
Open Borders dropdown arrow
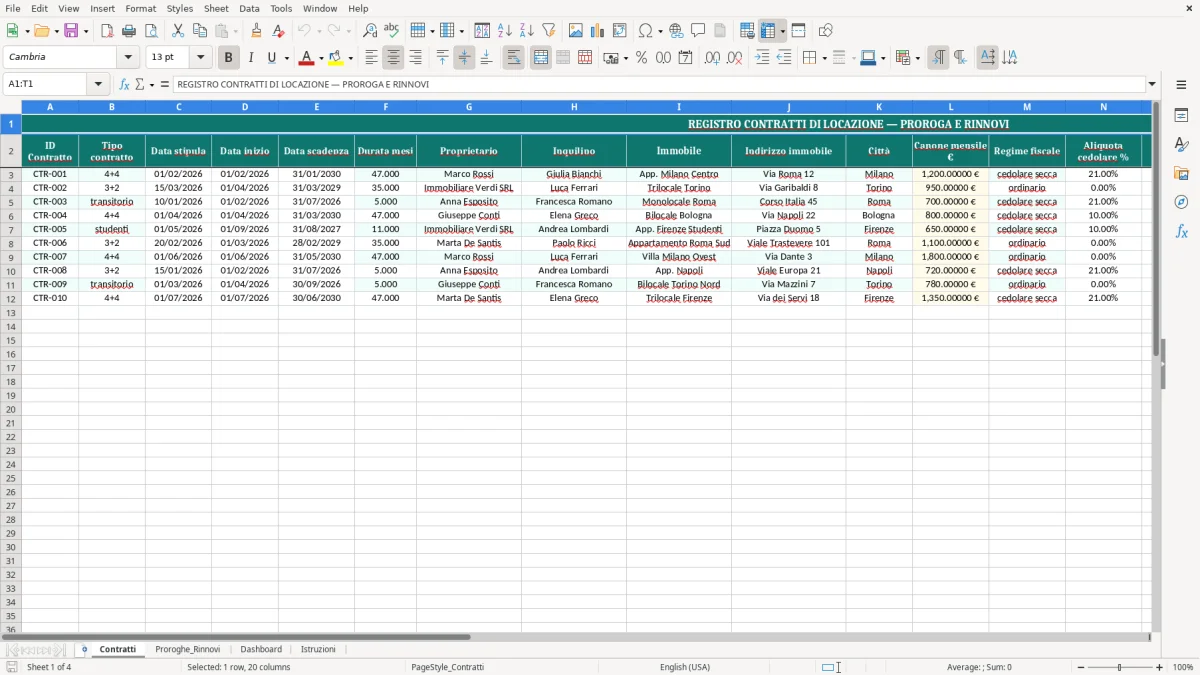click(823, 58)
